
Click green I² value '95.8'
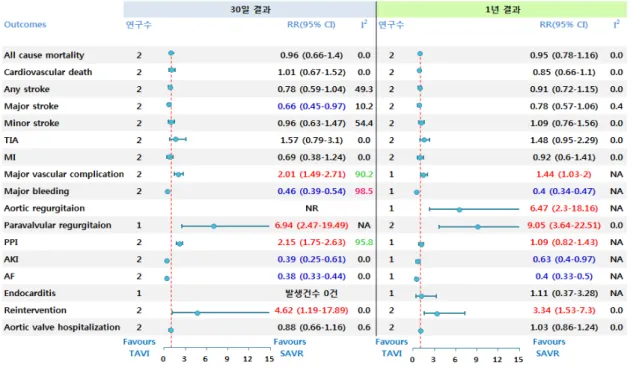click(x=364, y=242)
